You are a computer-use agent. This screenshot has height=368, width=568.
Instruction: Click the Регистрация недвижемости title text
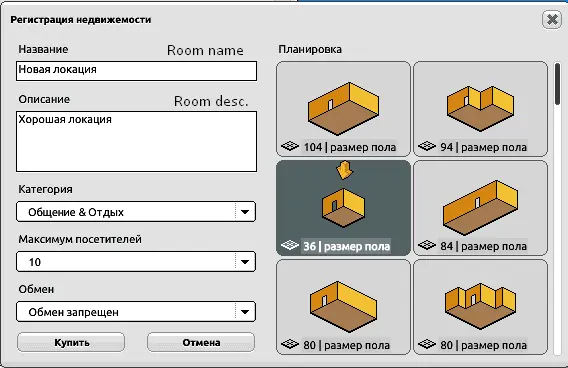tap(80, 20)
